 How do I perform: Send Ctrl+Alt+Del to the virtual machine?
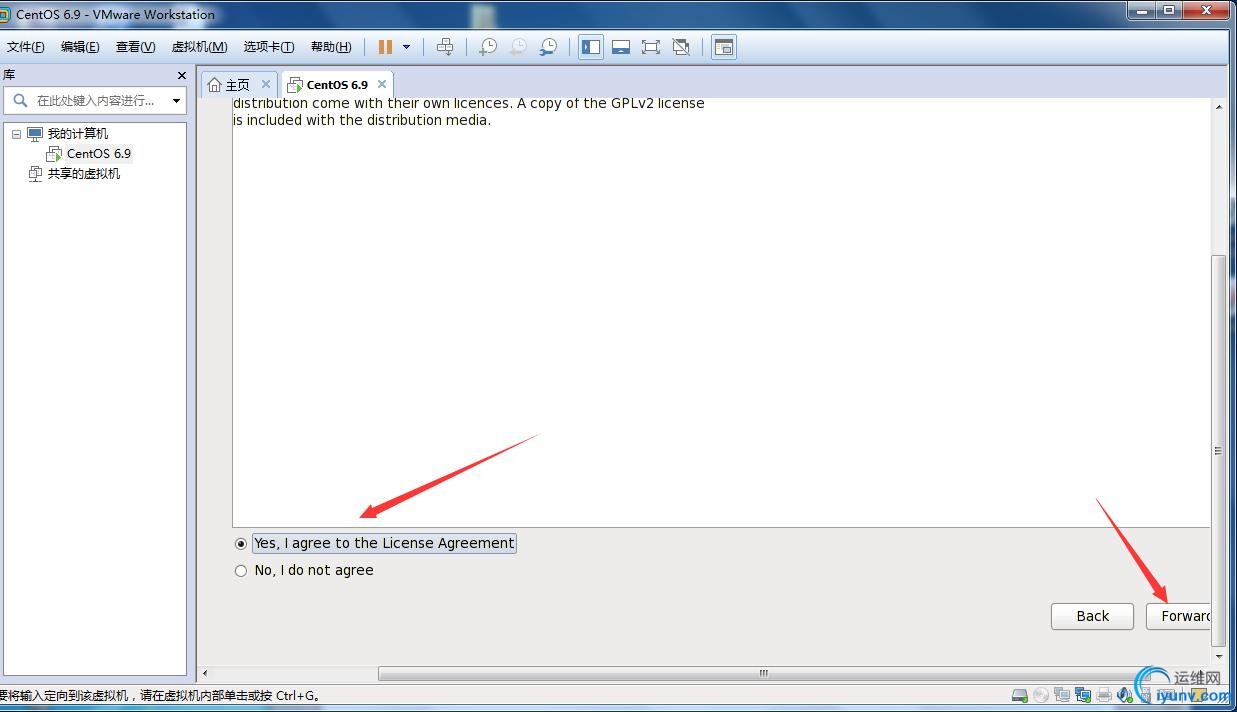(445, 47)
